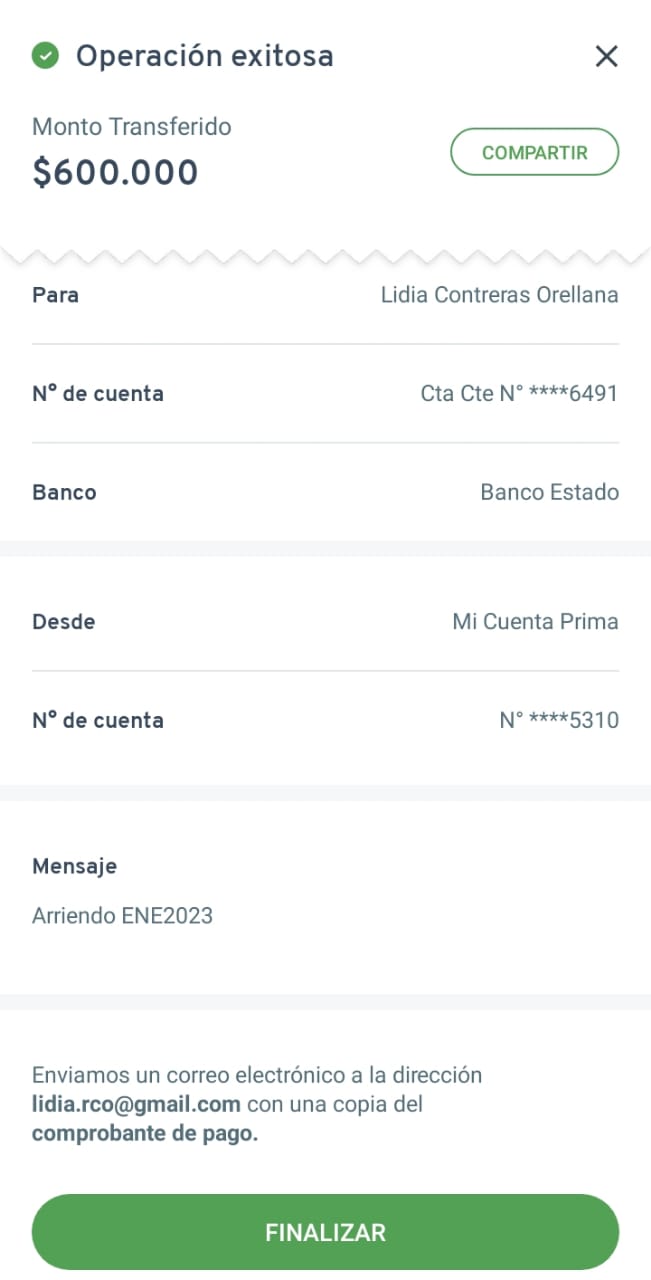Viewport: 651px width, 1280px height.
Task: Click the Banco Estado value
Action: tap(549, 492)
